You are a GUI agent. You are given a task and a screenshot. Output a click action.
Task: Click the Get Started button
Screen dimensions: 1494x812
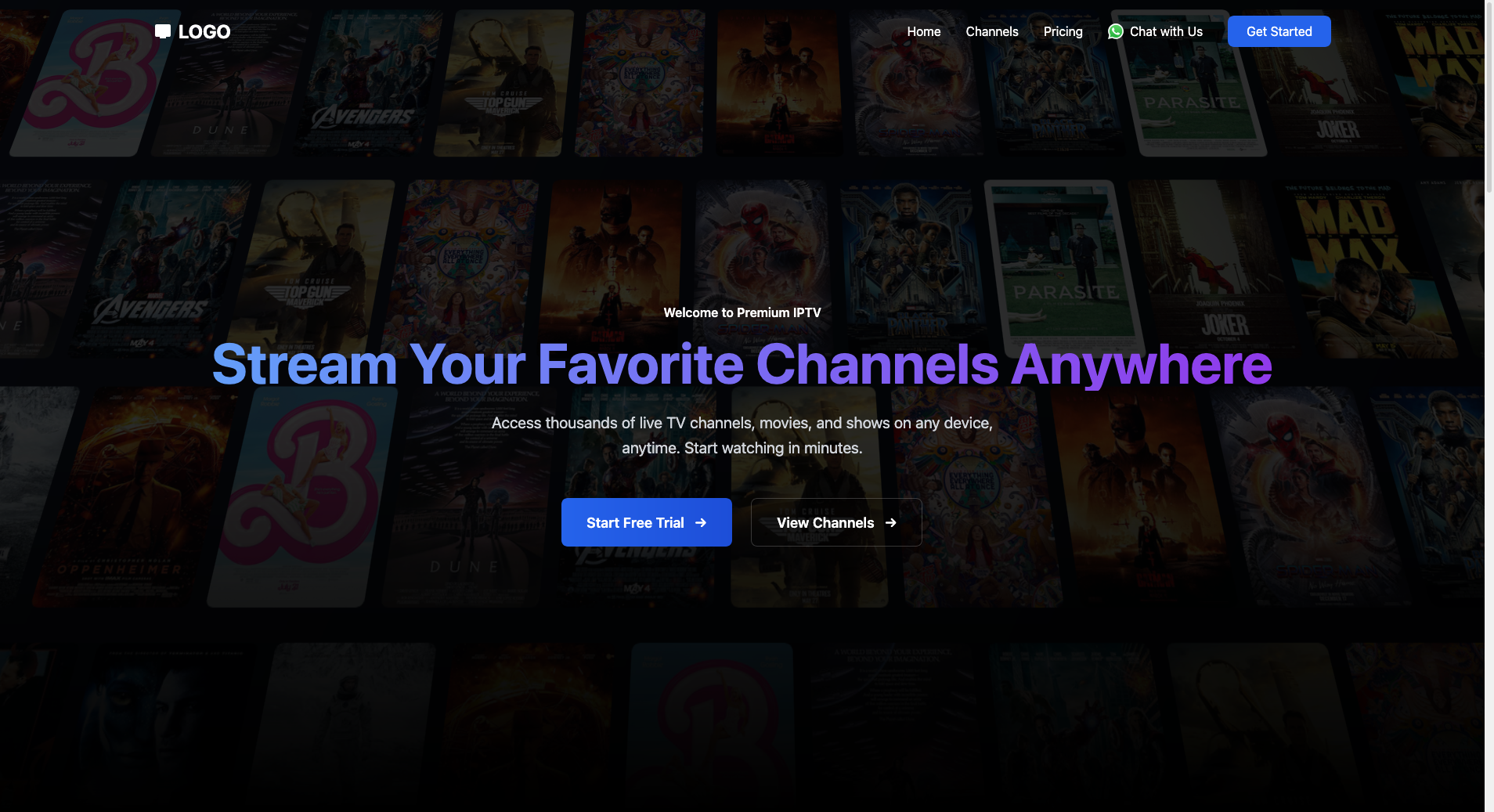(x=1279, y=31)
